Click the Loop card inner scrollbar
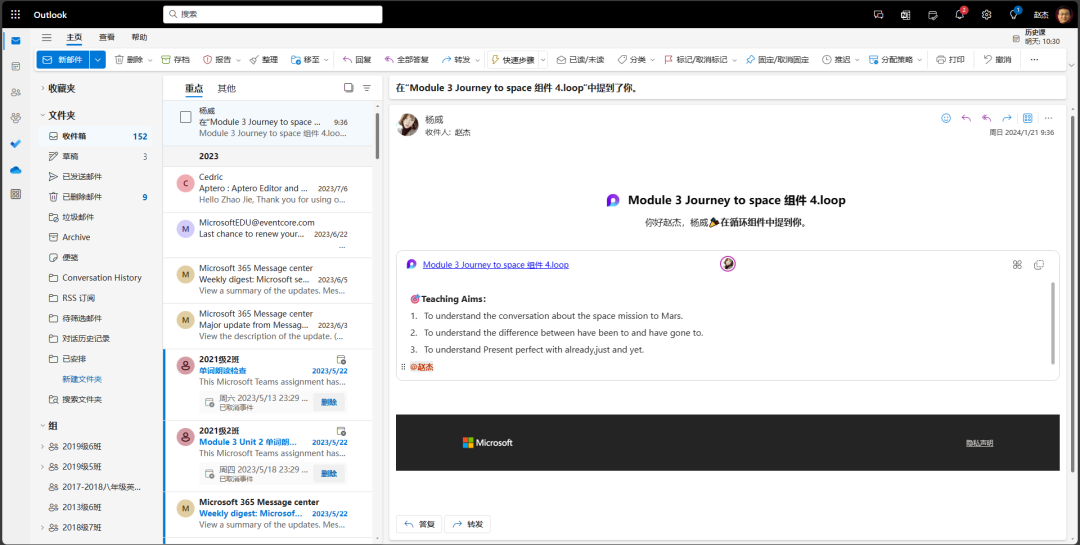Image resolution: width=1080 pixels, height=545 pixels. (1052, 322)
